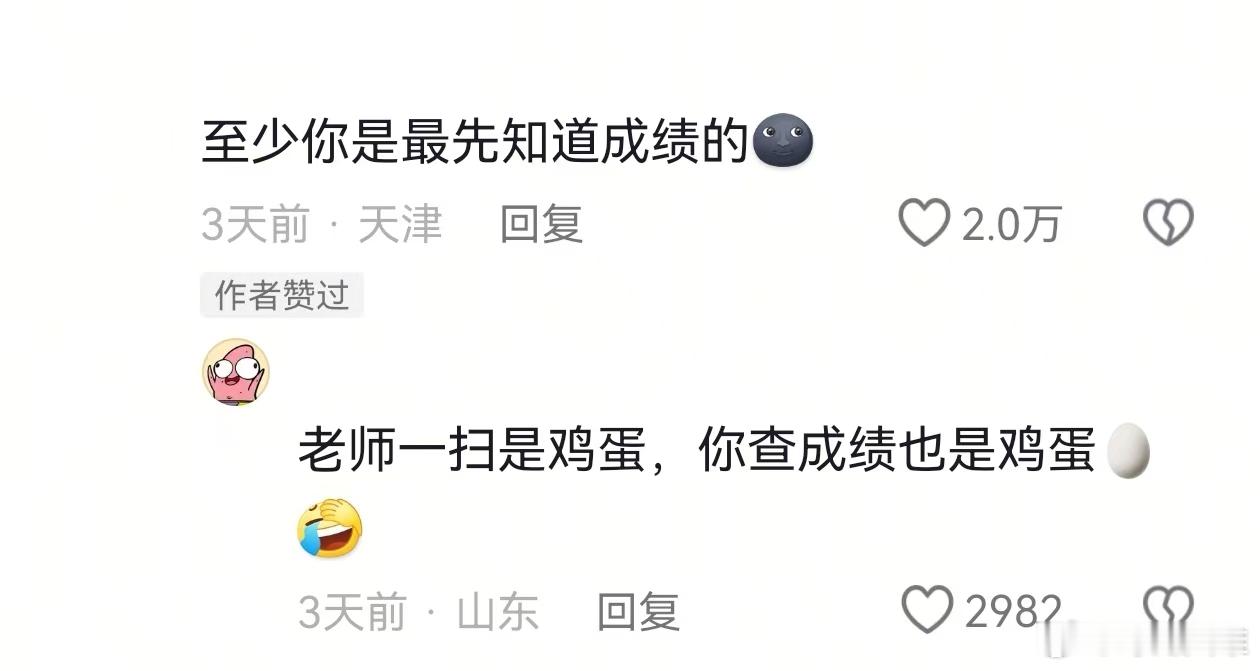Screen dimensions: 1260x671
Task: Tap the 2.0万 like count
Action: (x=1011, y=225)
